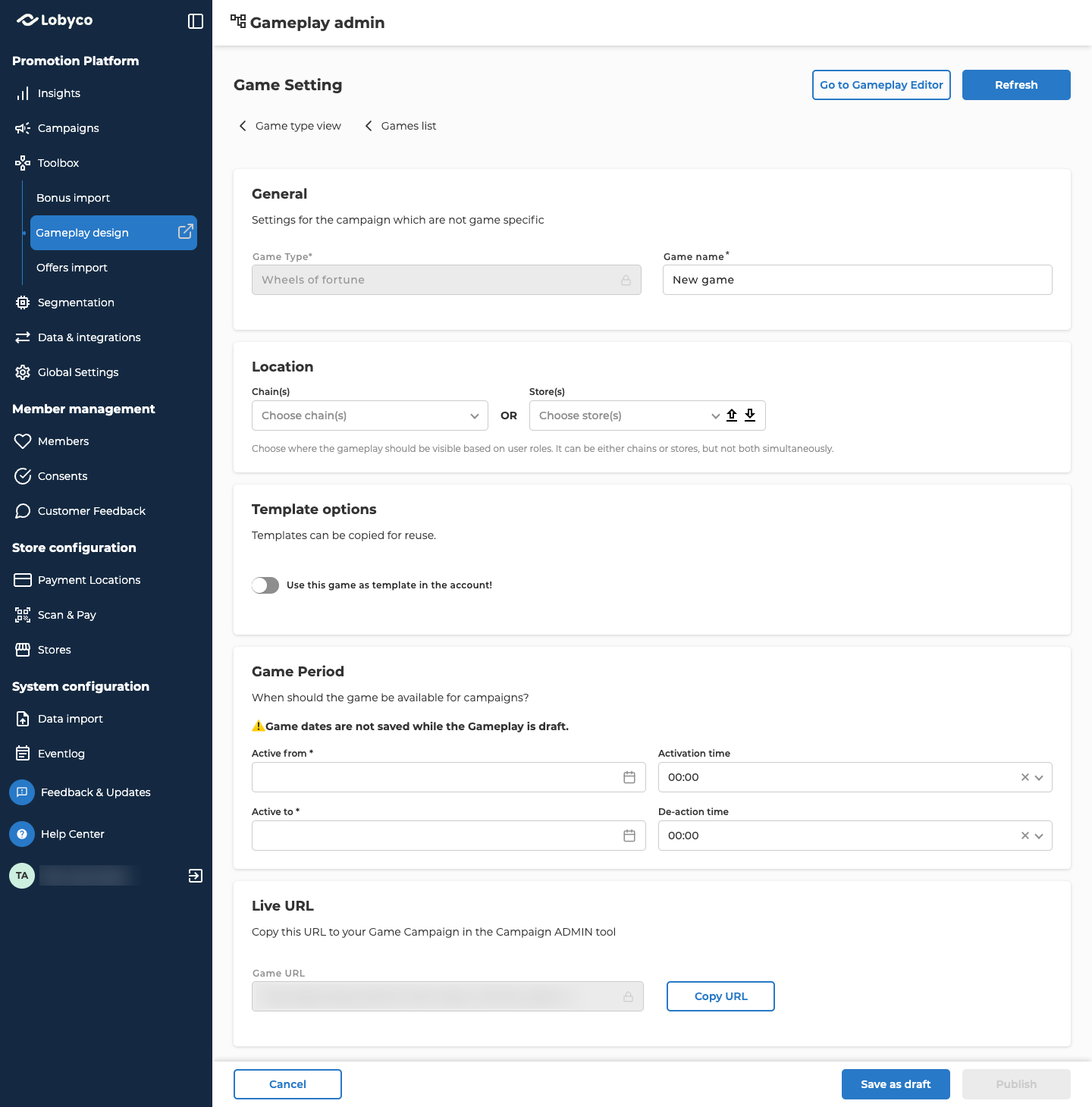Click Go to Gameplay Editor button

click(x=881, y=85)
